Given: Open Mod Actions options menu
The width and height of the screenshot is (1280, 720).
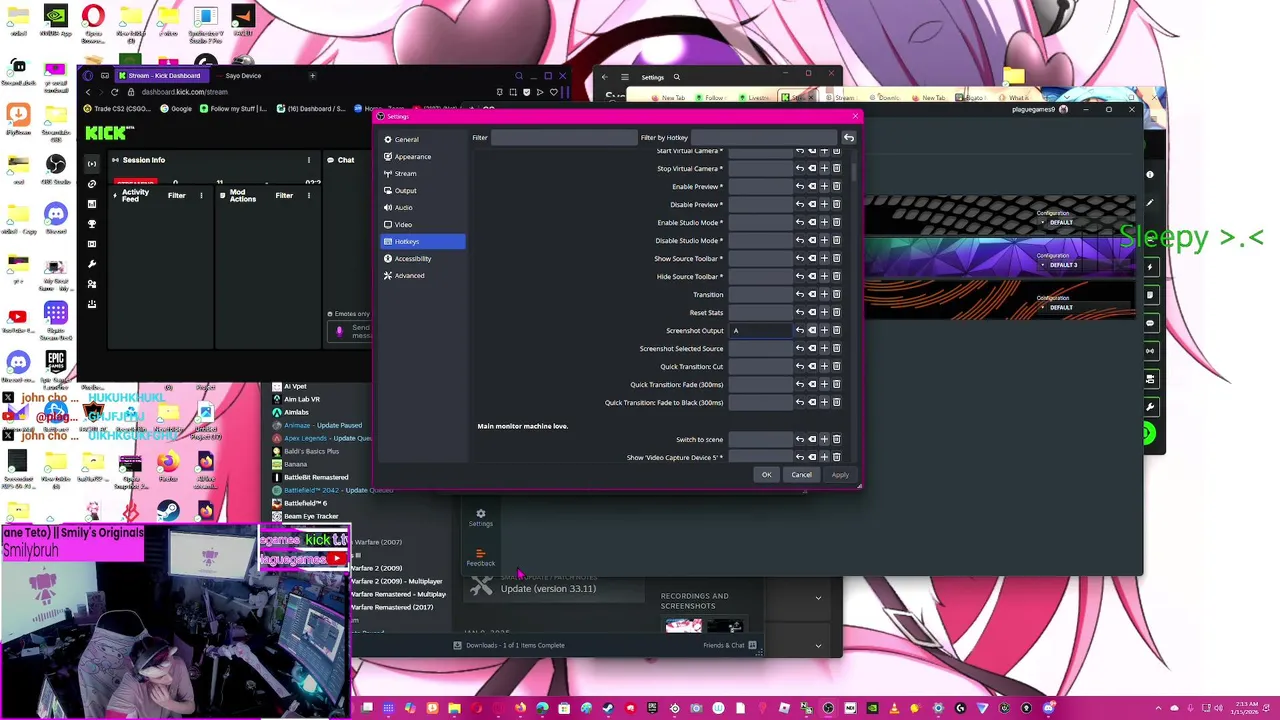Looking at the screenshot, I should pos(309,195).
